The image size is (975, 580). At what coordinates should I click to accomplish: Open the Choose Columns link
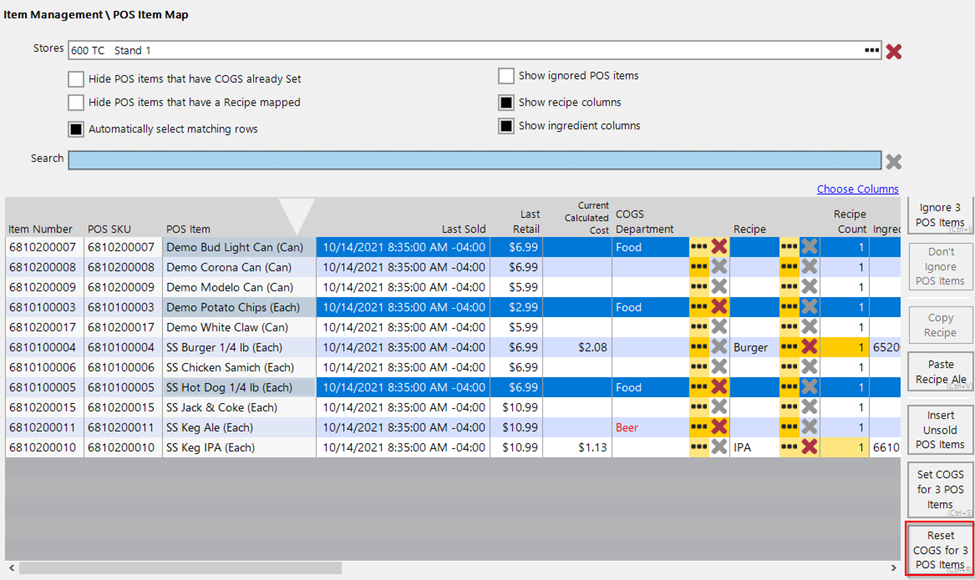tap(857, 189)
